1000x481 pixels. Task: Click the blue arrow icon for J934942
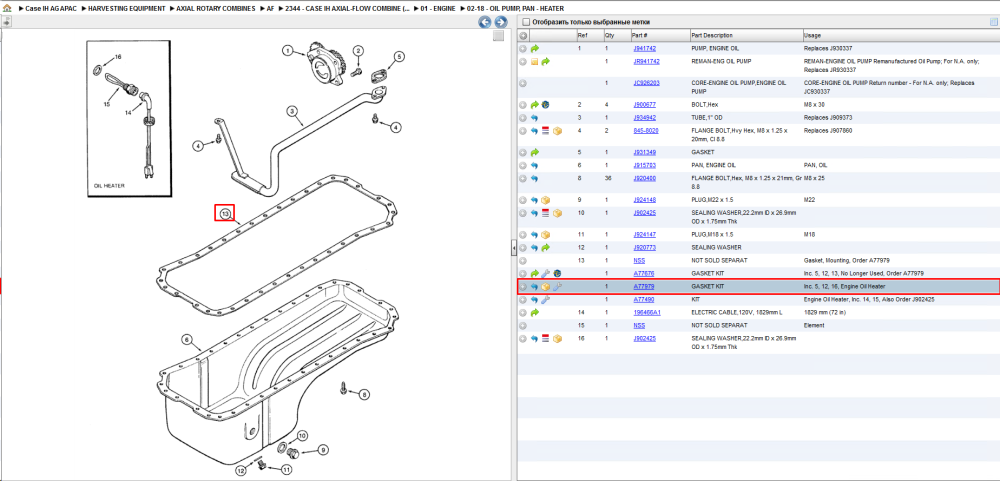[534, 118]
